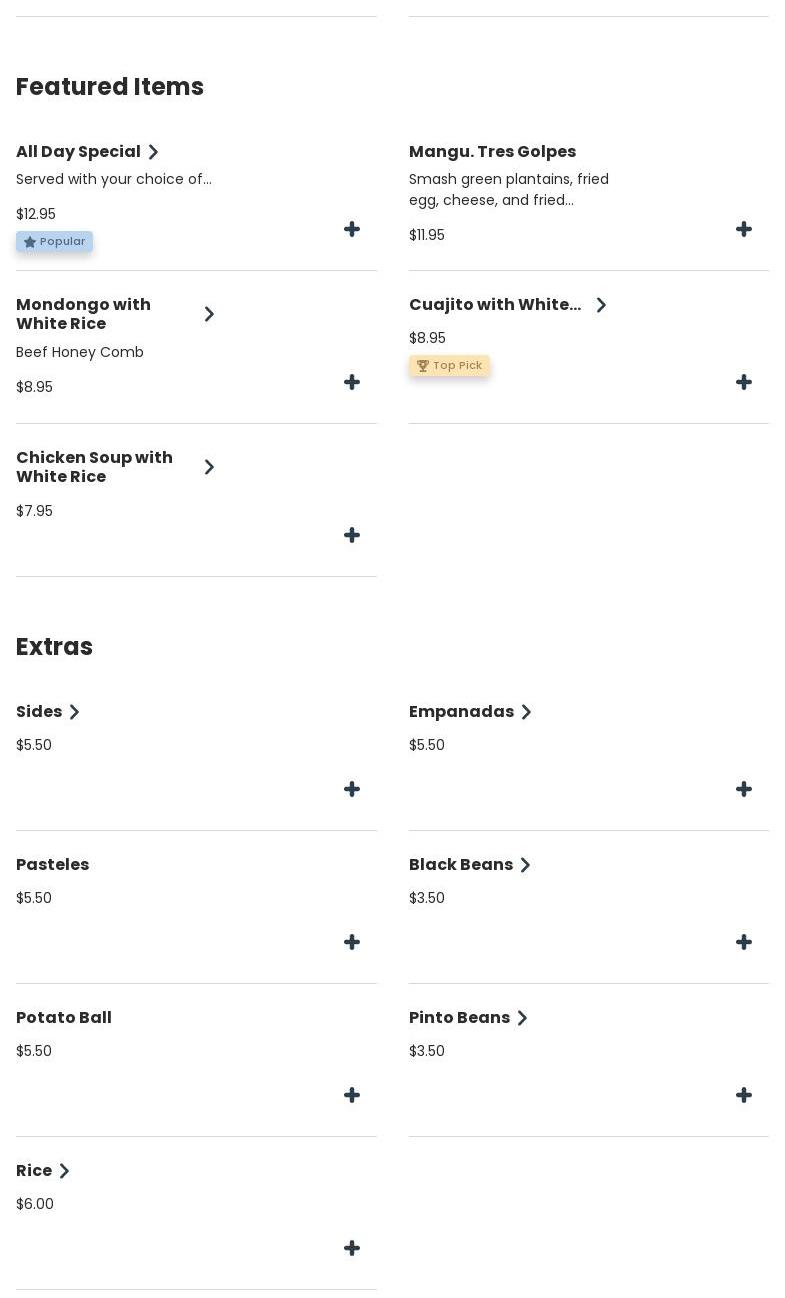The height and width of the screenshot is (1298, 785).
Task: Add Chicken Soup with White Rice
Action: [x=352, y=536]
